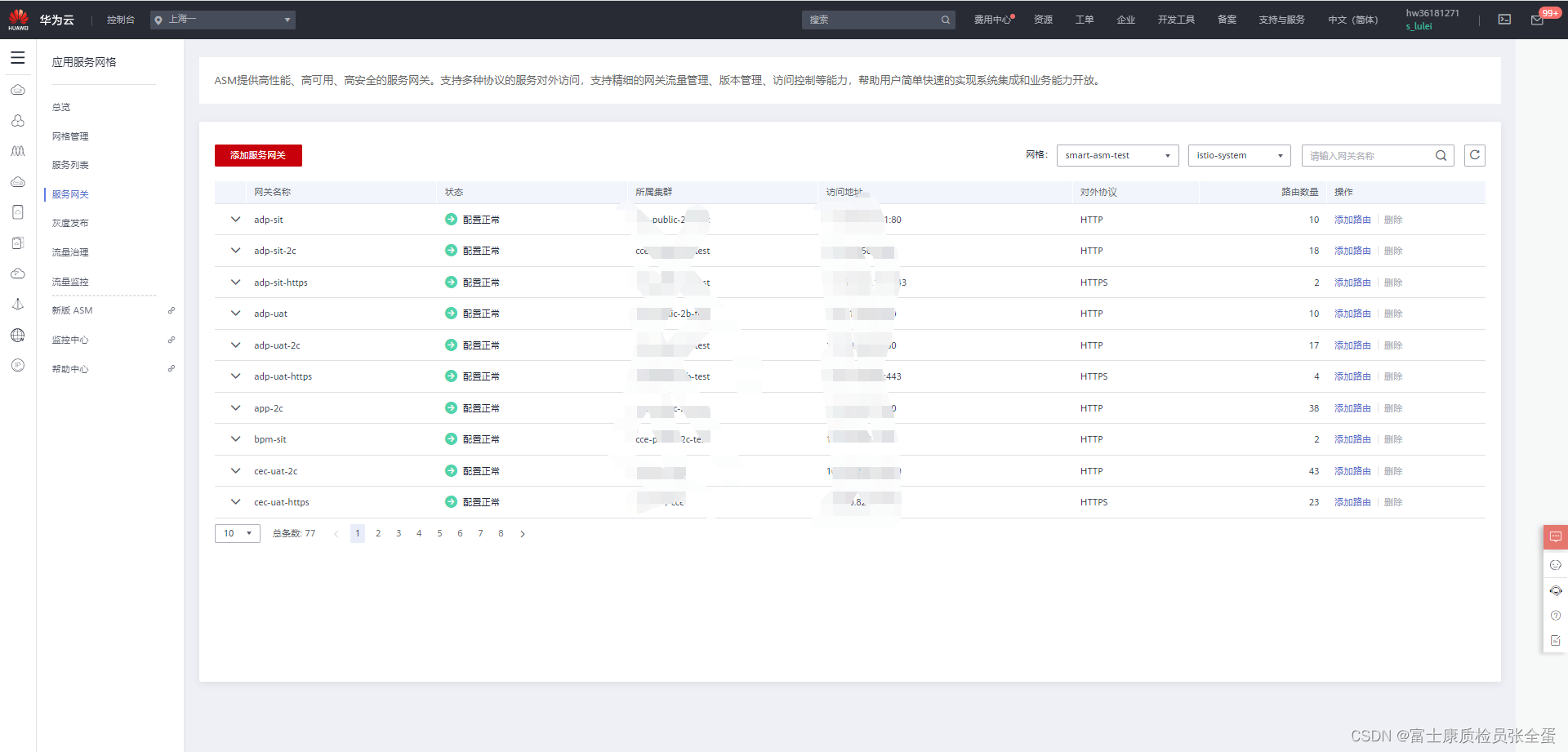Go to page 5 in pagination
The width and height of the screenshot is (1568, 752).
(x=439, y=533)
